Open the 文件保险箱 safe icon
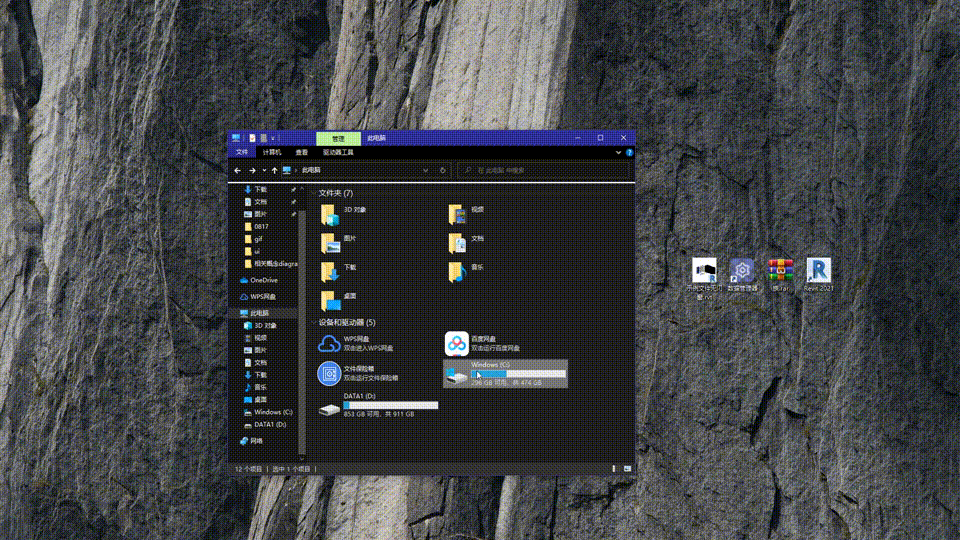Image resolution: width=960 pixels, height=540 pixels. click(x=329, y=373)
